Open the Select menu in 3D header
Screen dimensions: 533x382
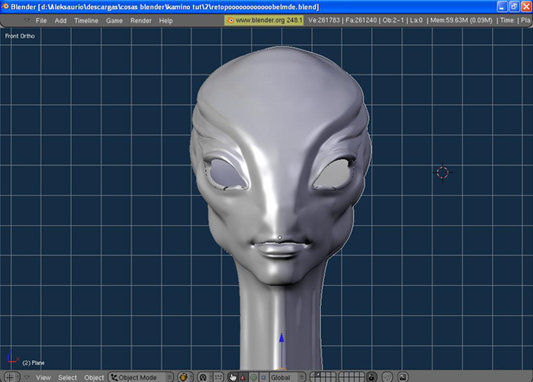[x=67, y=377]
